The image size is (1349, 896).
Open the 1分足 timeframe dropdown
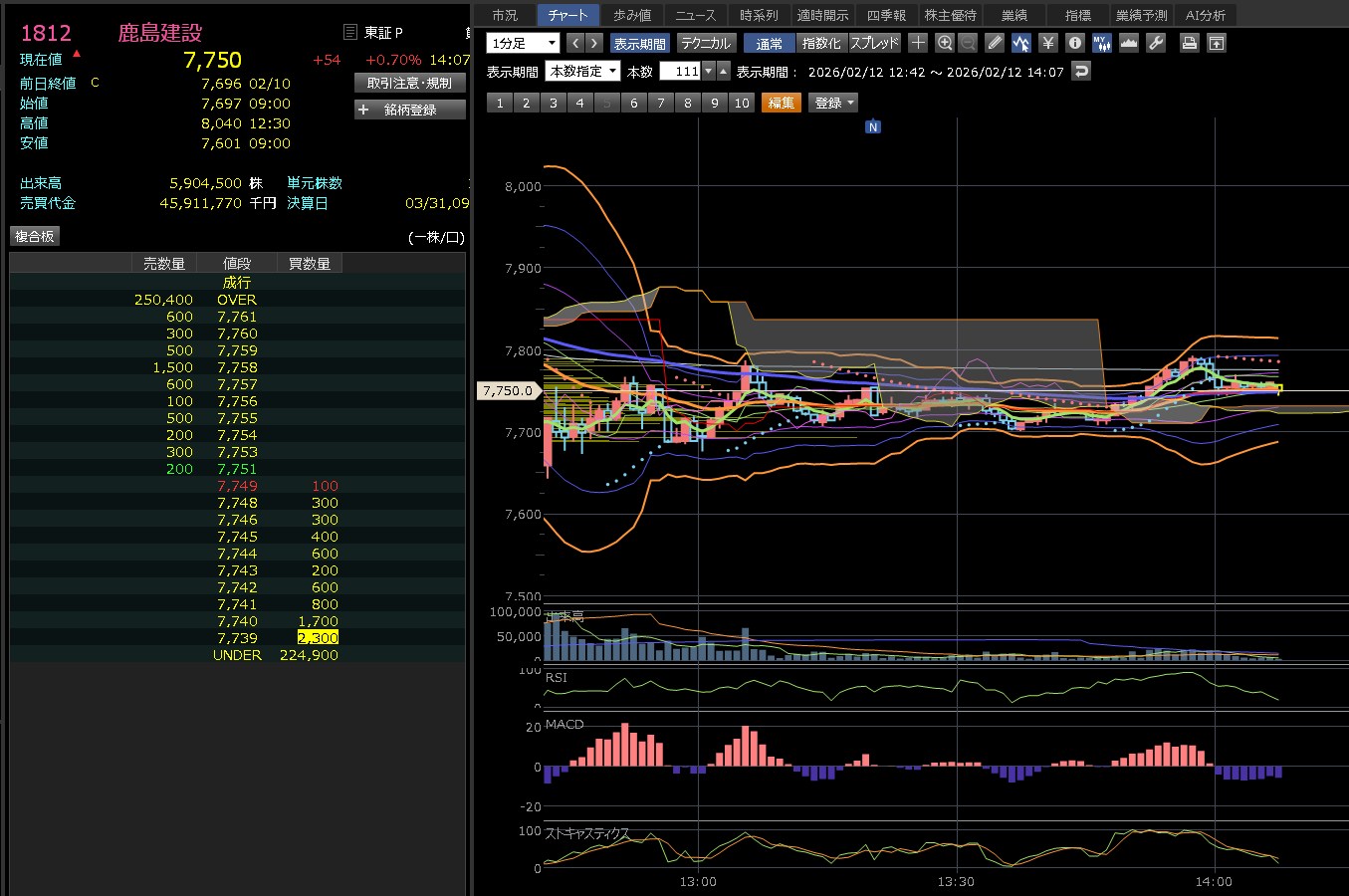click(x=524, y=43)
